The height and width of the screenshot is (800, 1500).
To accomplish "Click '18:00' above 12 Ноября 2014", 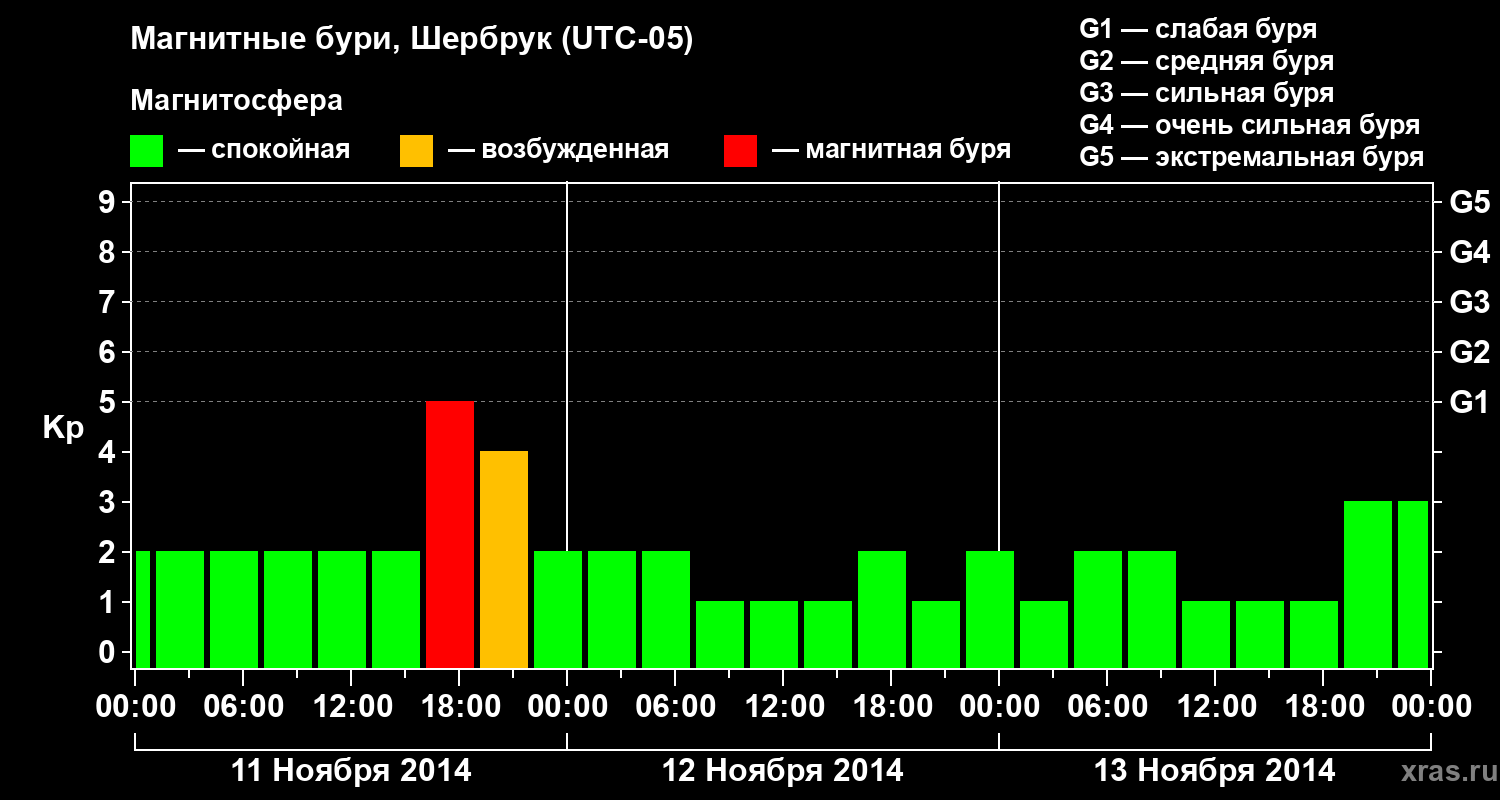I will tap(891, 707).
